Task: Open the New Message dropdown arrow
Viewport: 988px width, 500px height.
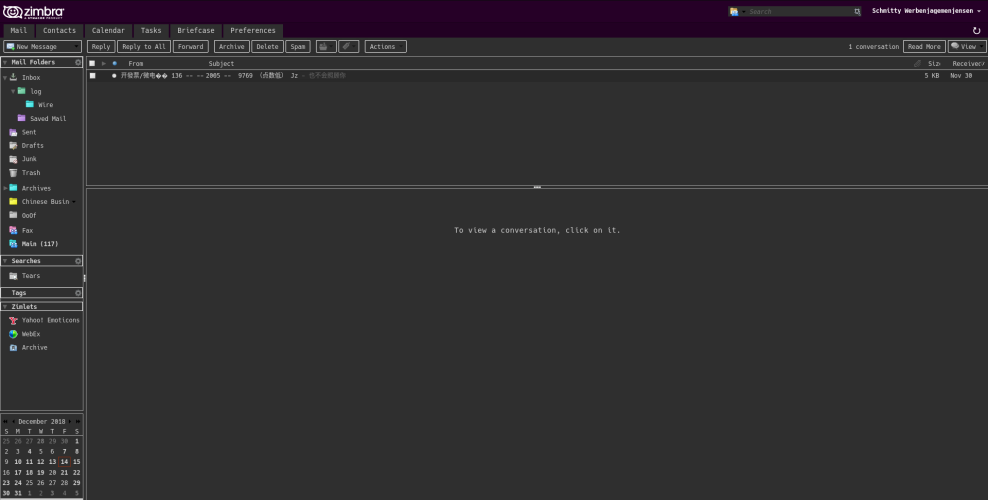Action: (x=77, y=47)
